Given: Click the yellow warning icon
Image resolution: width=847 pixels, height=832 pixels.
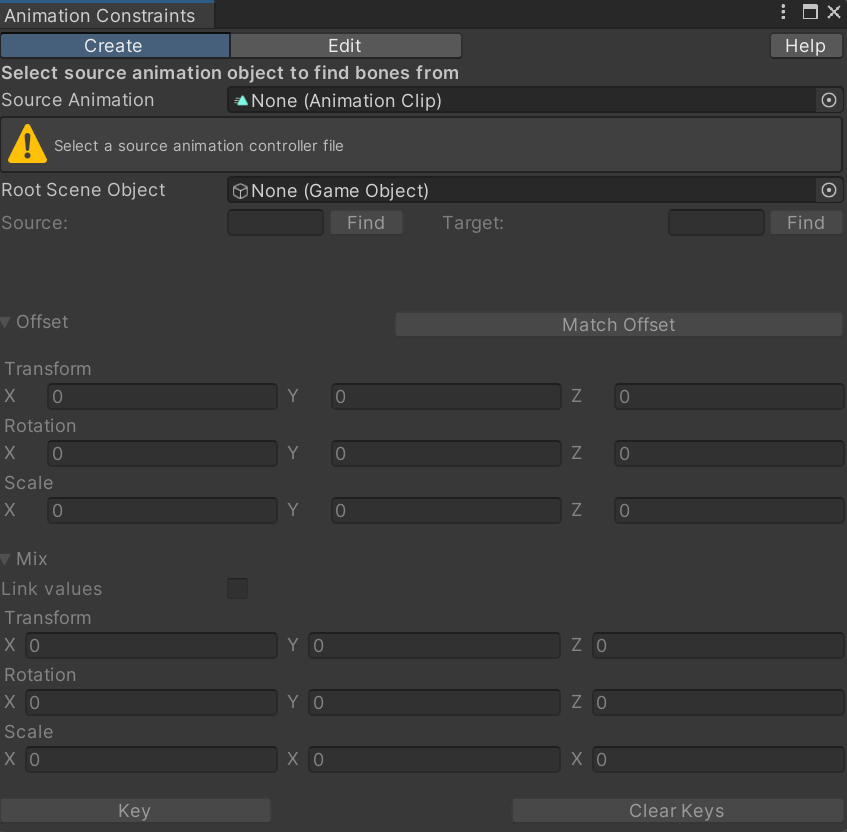Looking at the screenshot, I should [x=28, y=144].
